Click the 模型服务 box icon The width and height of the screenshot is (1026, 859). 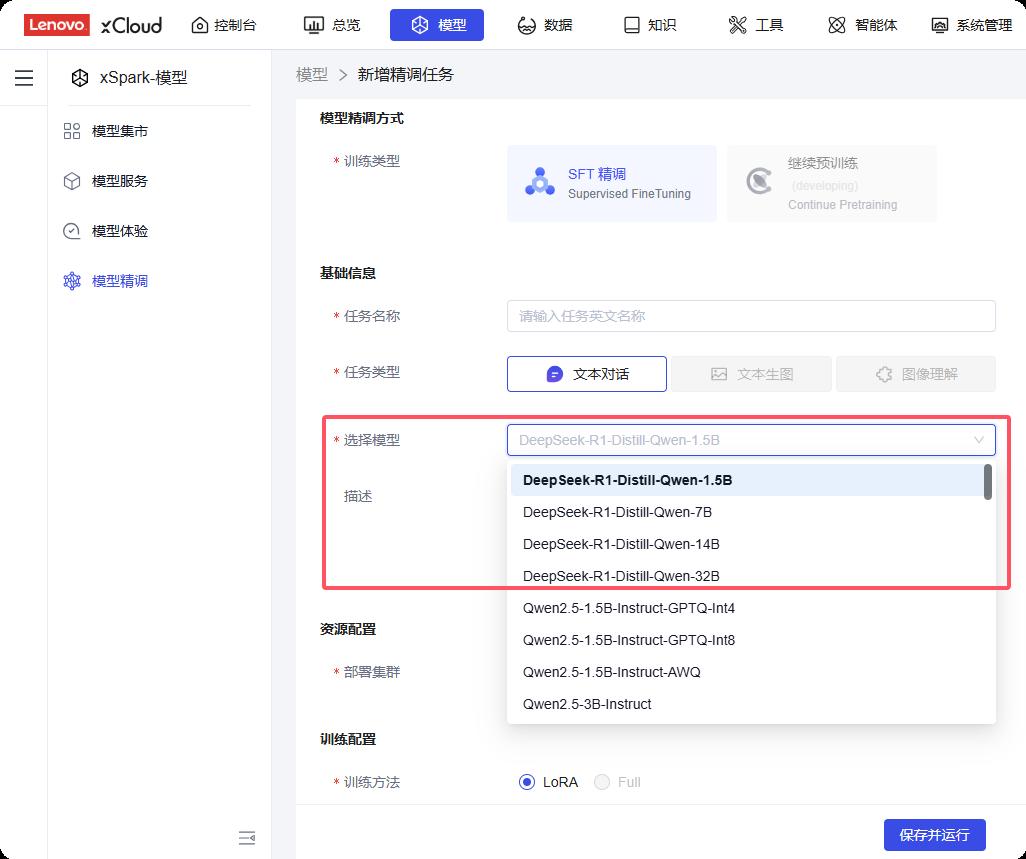[72, 181]
